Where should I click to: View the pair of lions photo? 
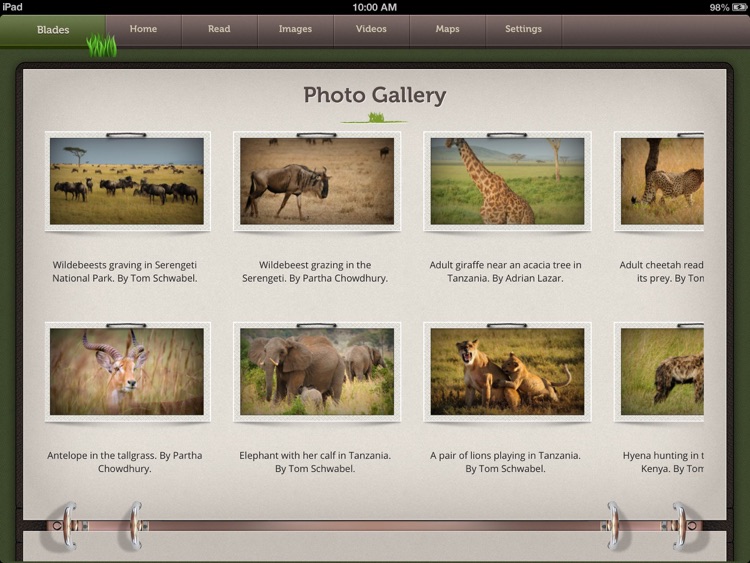coord(507,372)
